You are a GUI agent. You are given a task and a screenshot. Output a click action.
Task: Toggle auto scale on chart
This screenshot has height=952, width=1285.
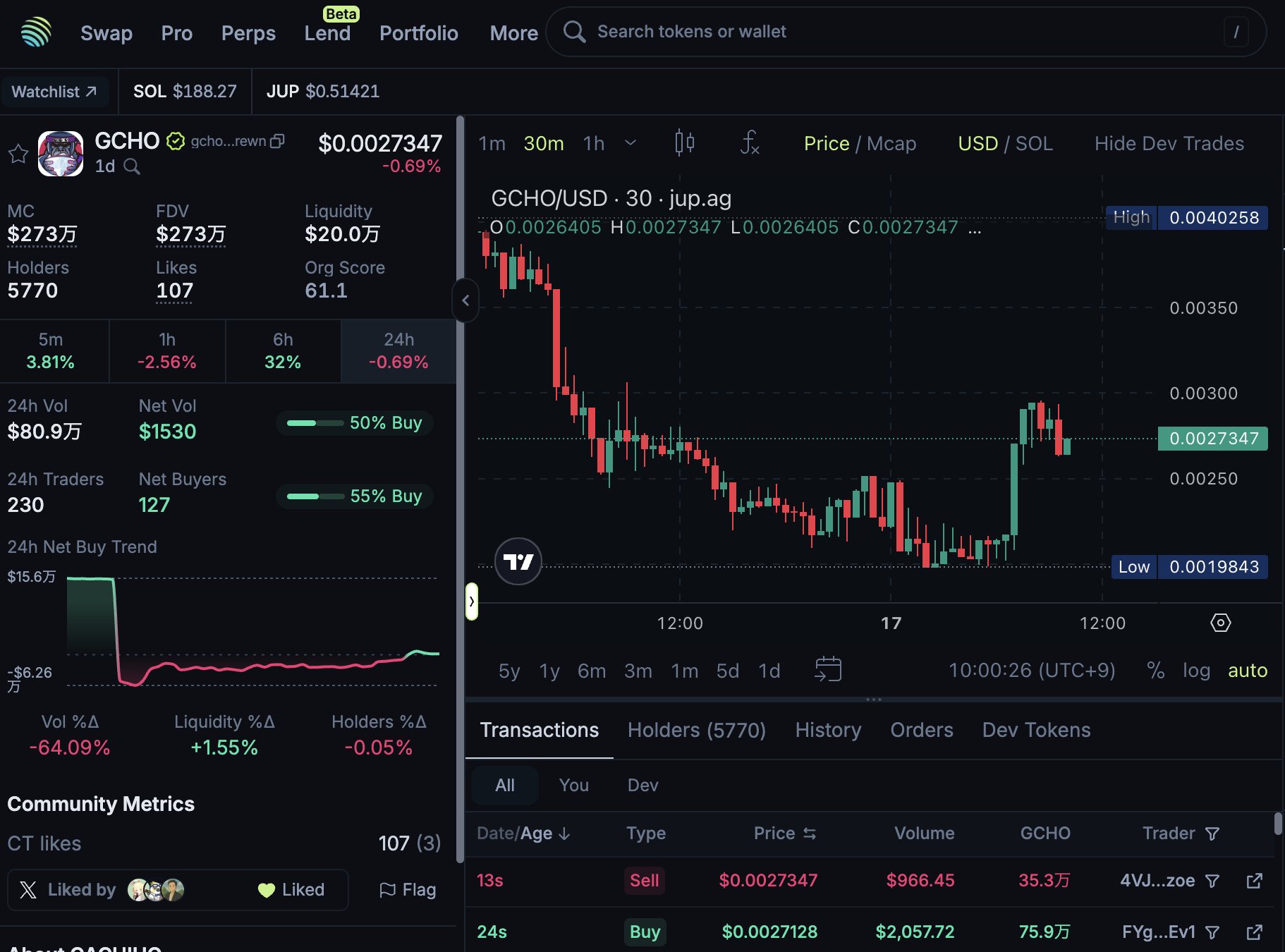pos(1248,670)
